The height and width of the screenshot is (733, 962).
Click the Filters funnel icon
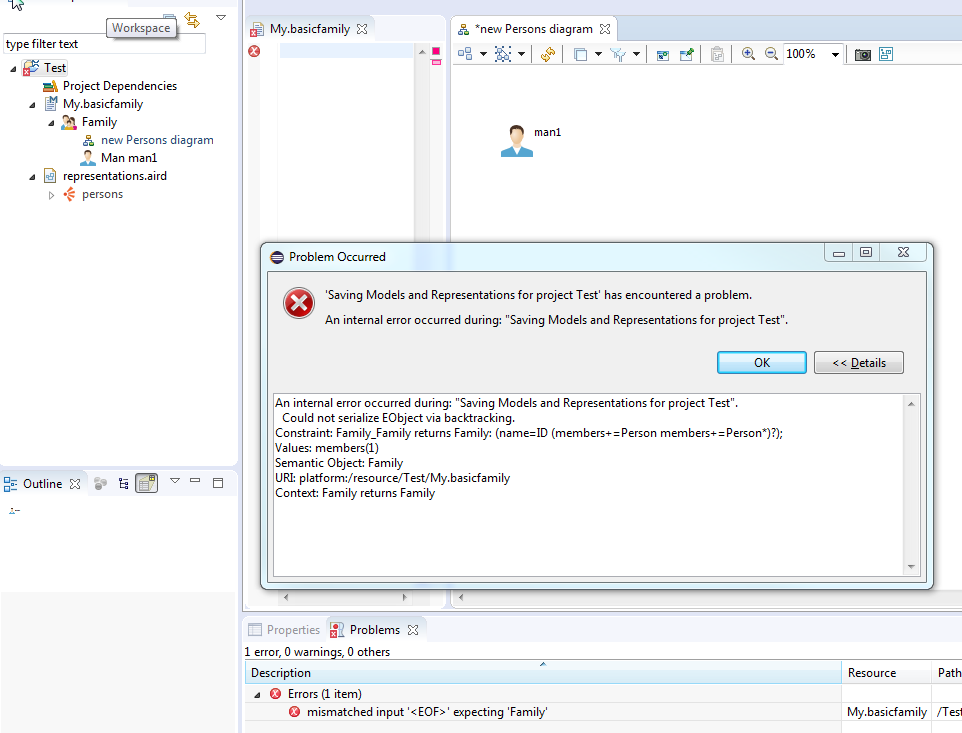[x=618, y=54]
